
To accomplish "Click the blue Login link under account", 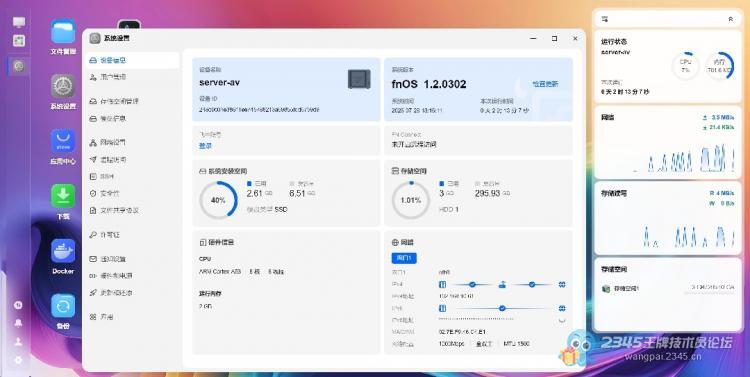I will [x=205, y=146].
